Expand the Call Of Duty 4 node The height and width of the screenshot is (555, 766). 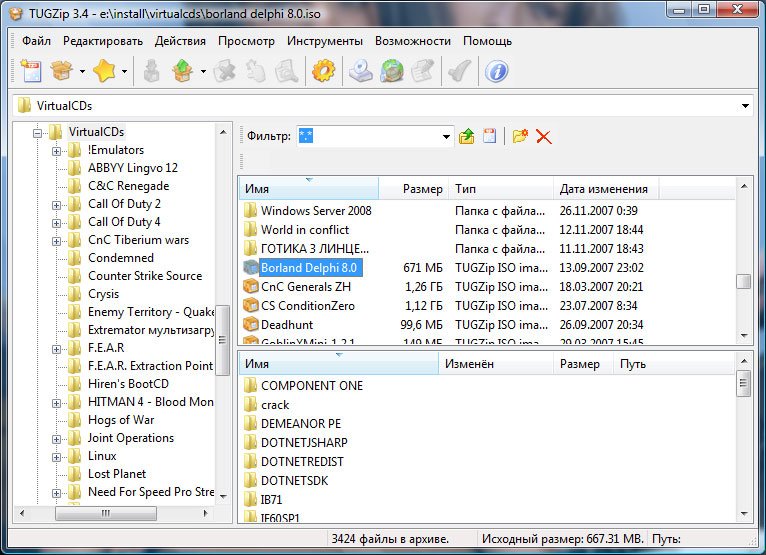[x=56, y=223]
